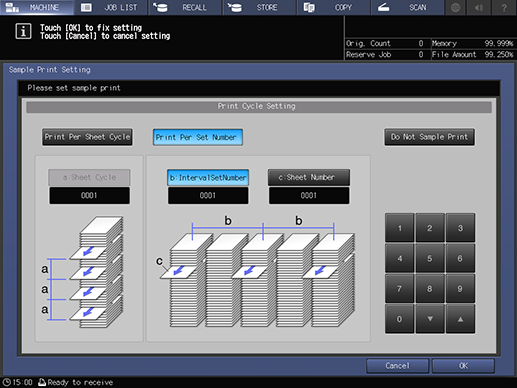
Task: Click the down arrow keypad key
Action: coord(430,319)
